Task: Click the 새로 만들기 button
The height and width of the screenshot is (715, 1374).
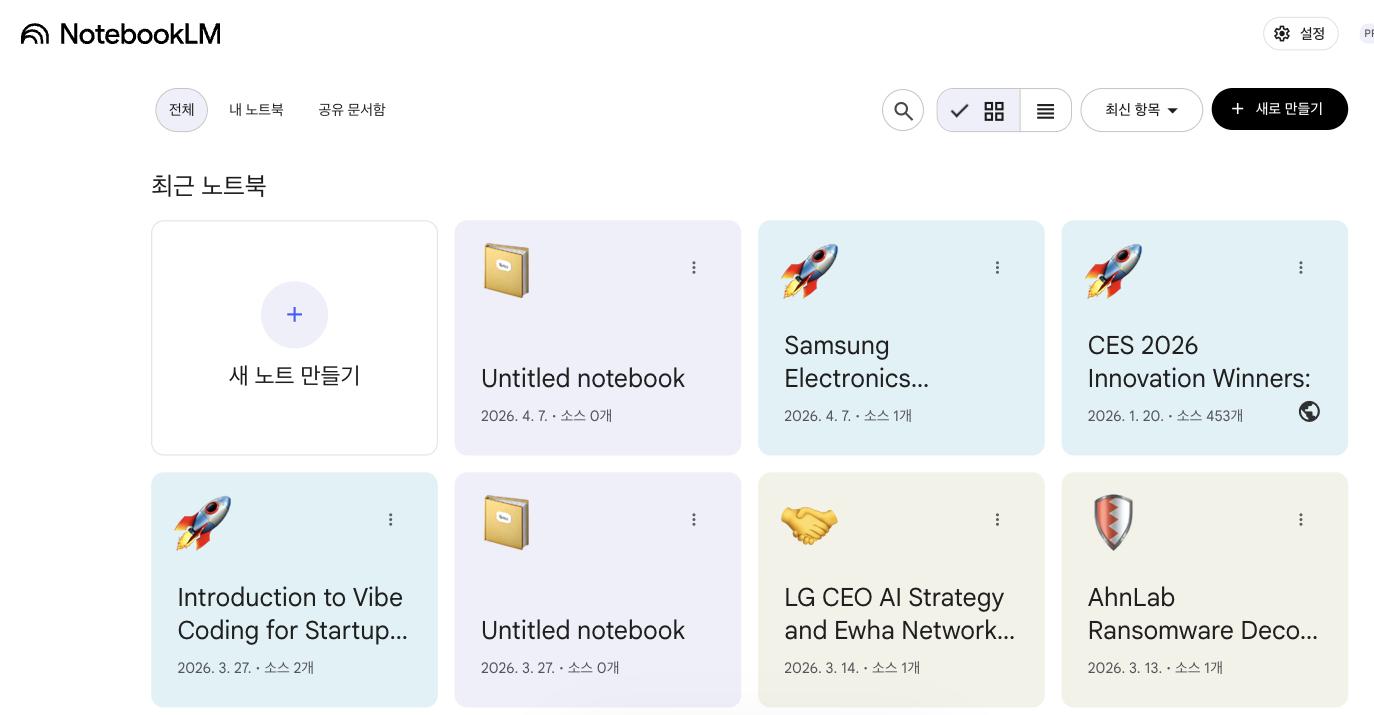Action: coord(1279,109)
